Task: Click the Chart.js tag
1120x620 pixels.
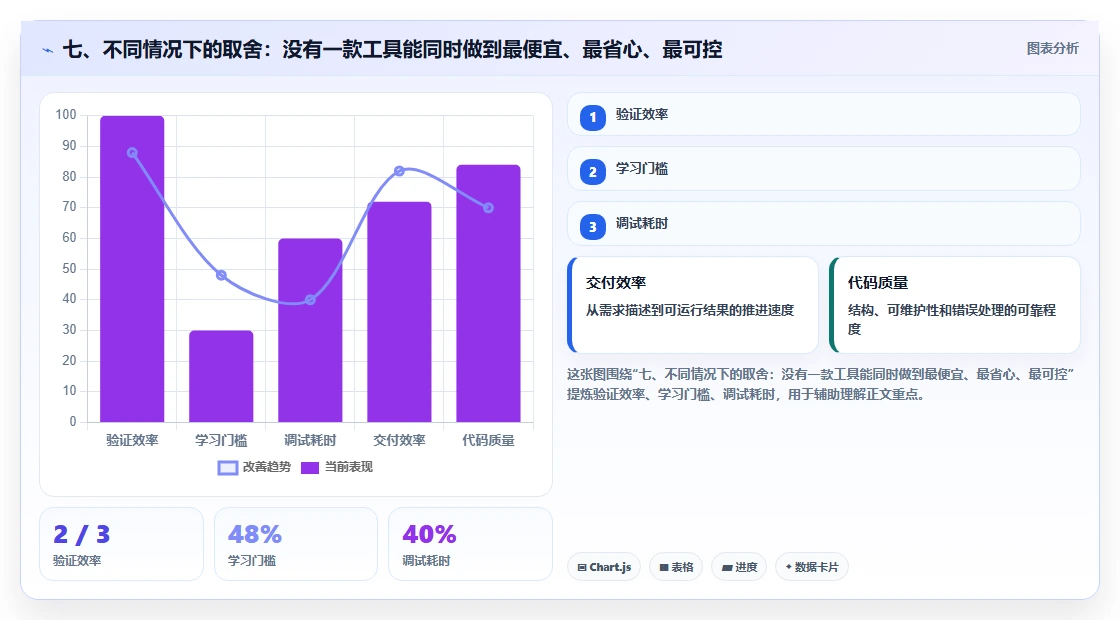Action: tap(604, 567)
